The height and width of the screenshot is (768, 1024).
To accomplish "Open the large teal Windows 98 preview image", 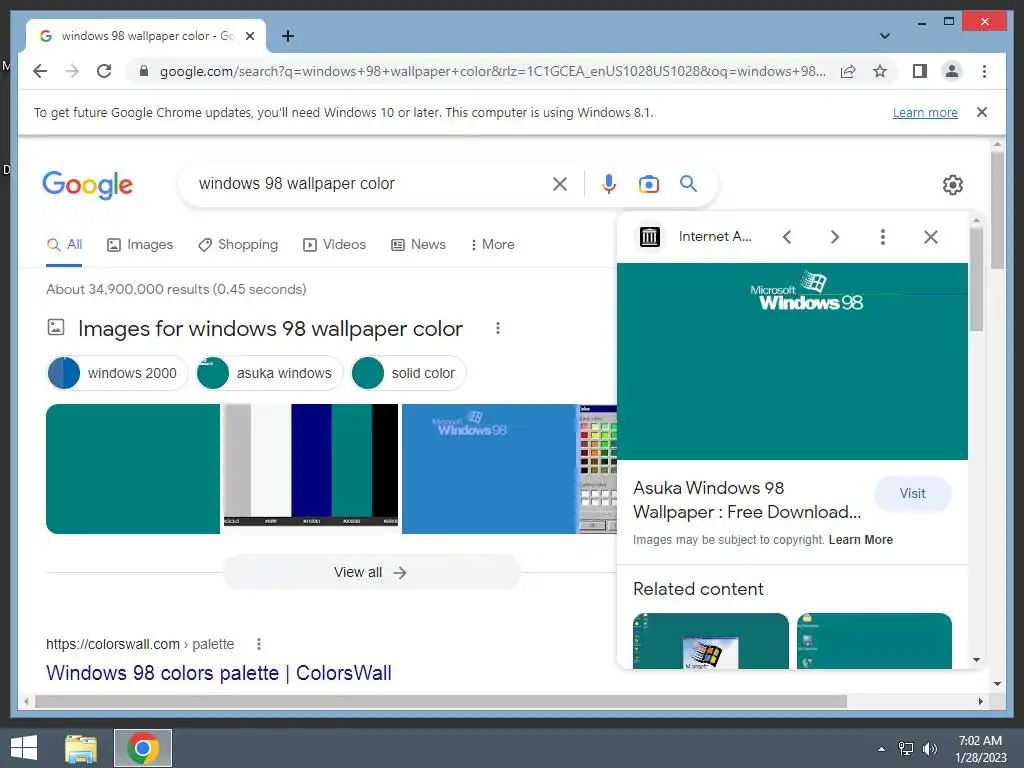I will [792, 362].
